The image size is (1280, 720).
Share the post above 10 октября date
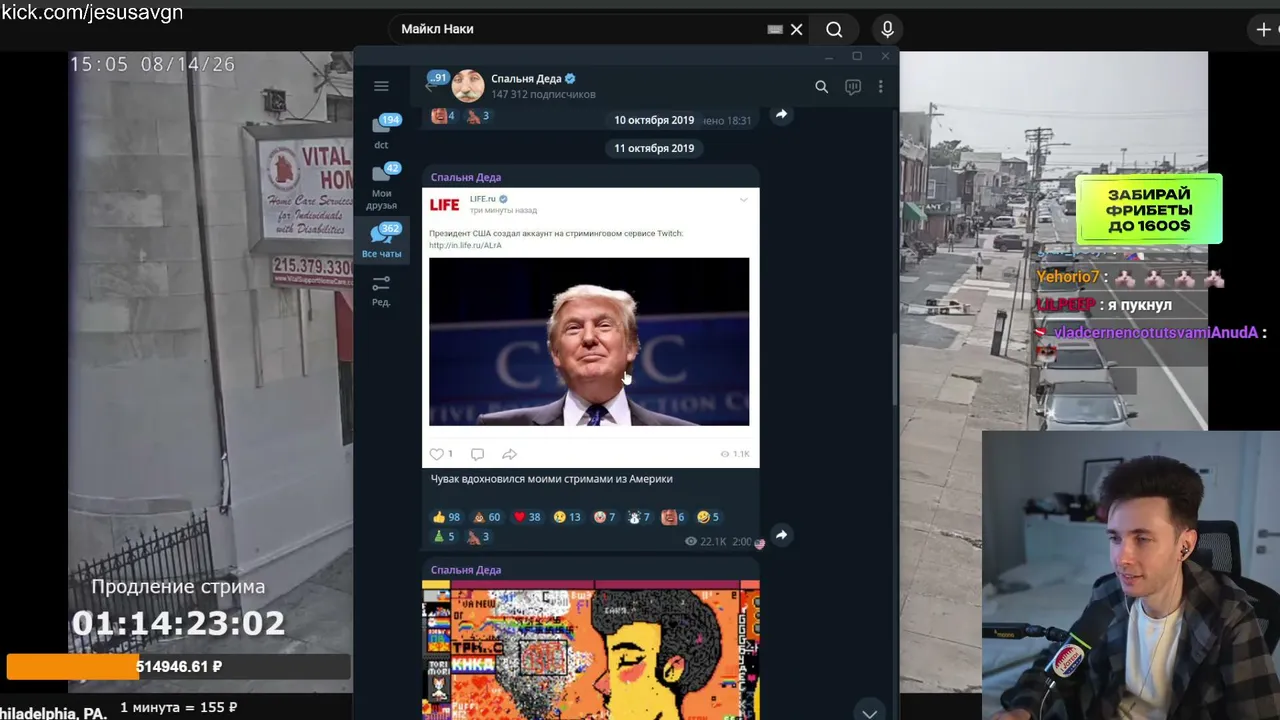[x=781, y=114]
